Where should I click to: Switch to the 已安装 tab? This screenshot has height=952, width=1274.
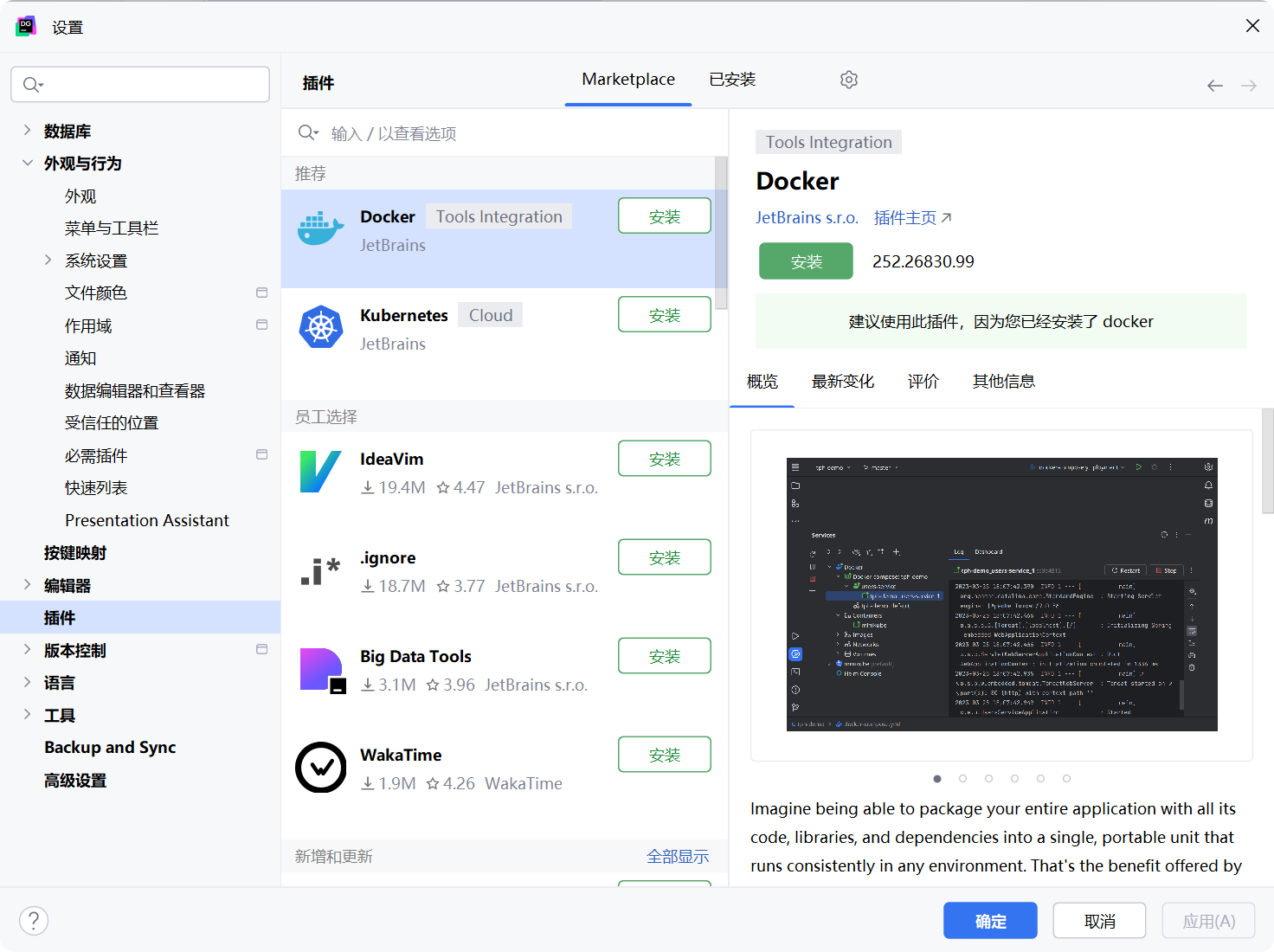coord(732,80)
